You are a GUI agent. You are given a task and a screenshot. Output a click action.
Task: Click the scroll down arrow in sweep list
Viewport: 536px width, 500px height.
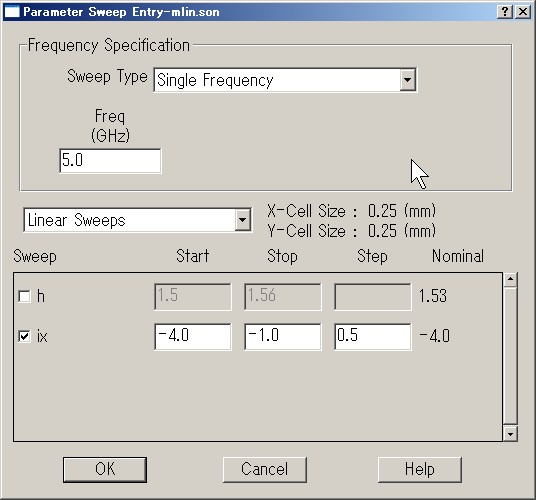(x=510, y=434)
